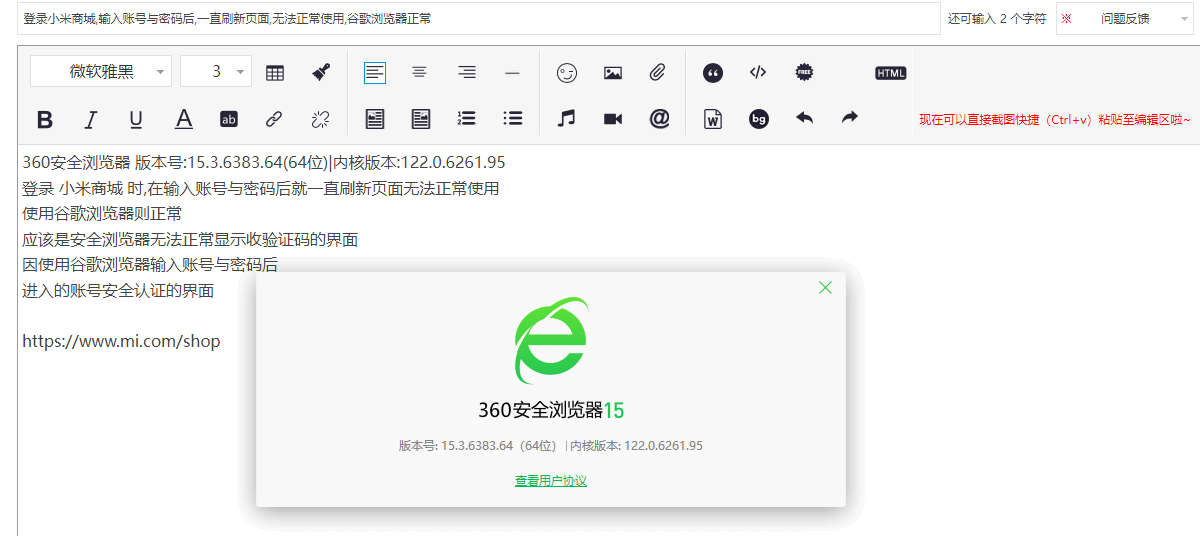1200x536 pixels.
Task: Align text left
Action: pyautogui.click(x=375, y=72)
